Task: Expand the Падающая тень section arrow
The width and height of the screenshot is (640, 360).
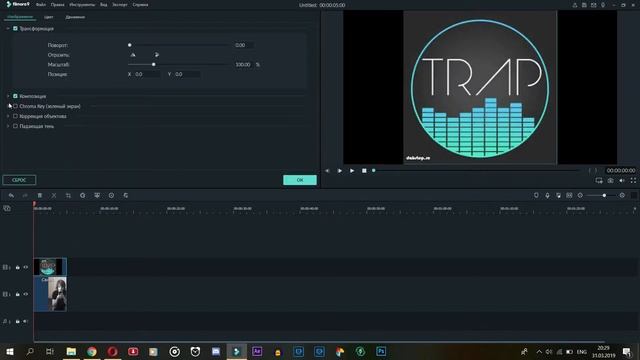Action: point(8,126)
